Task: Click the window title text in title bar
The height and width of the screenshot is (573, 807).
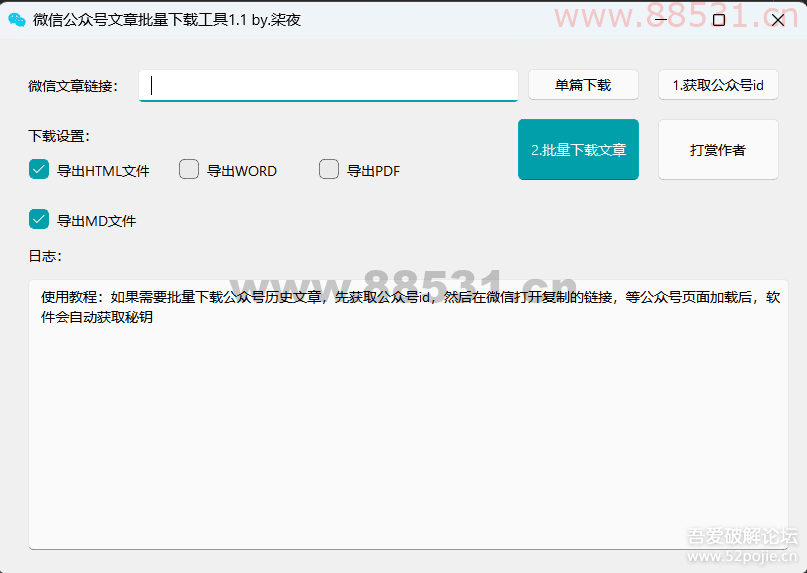Action: [166, 19]
